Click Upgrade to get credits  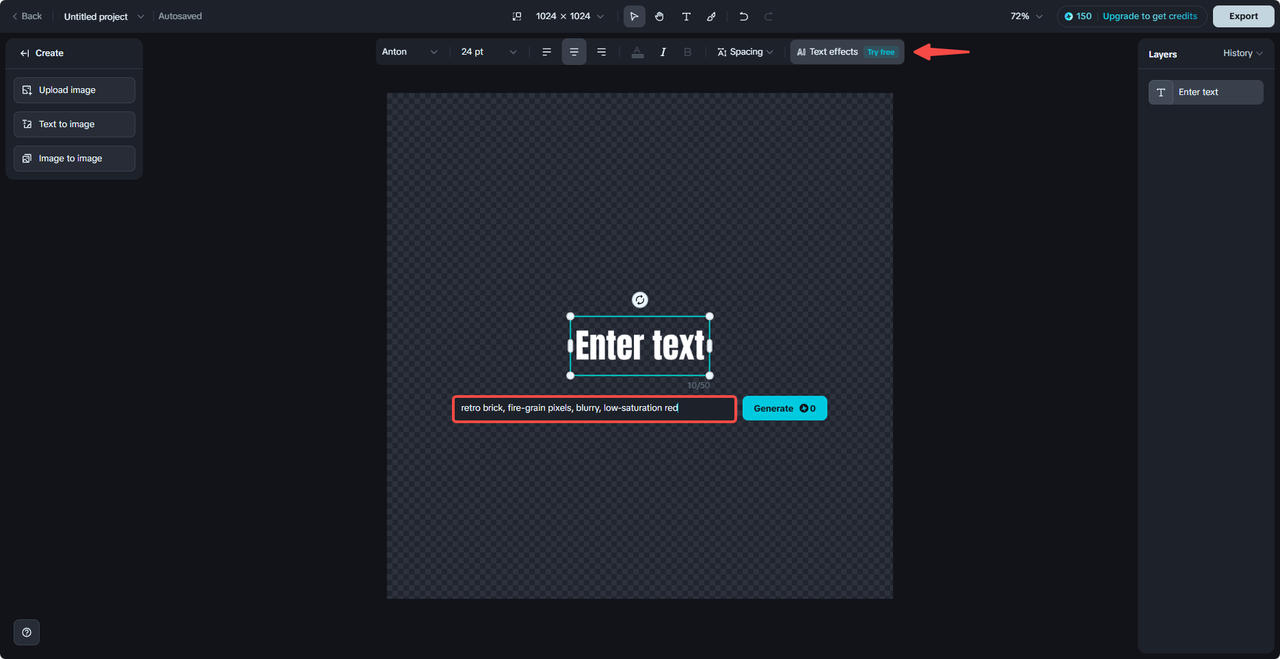[x=1150, y=16]
